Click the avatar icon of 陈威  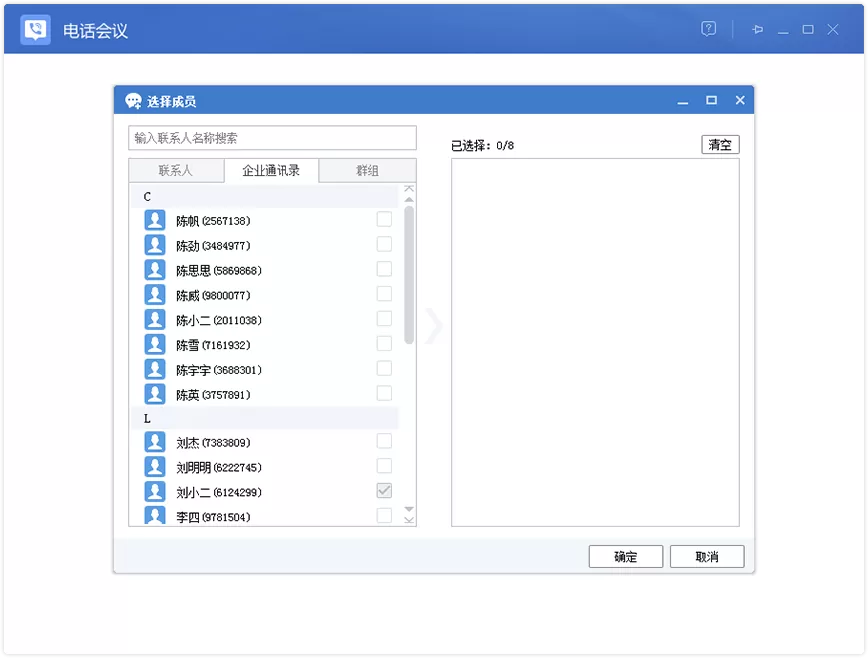155,294
